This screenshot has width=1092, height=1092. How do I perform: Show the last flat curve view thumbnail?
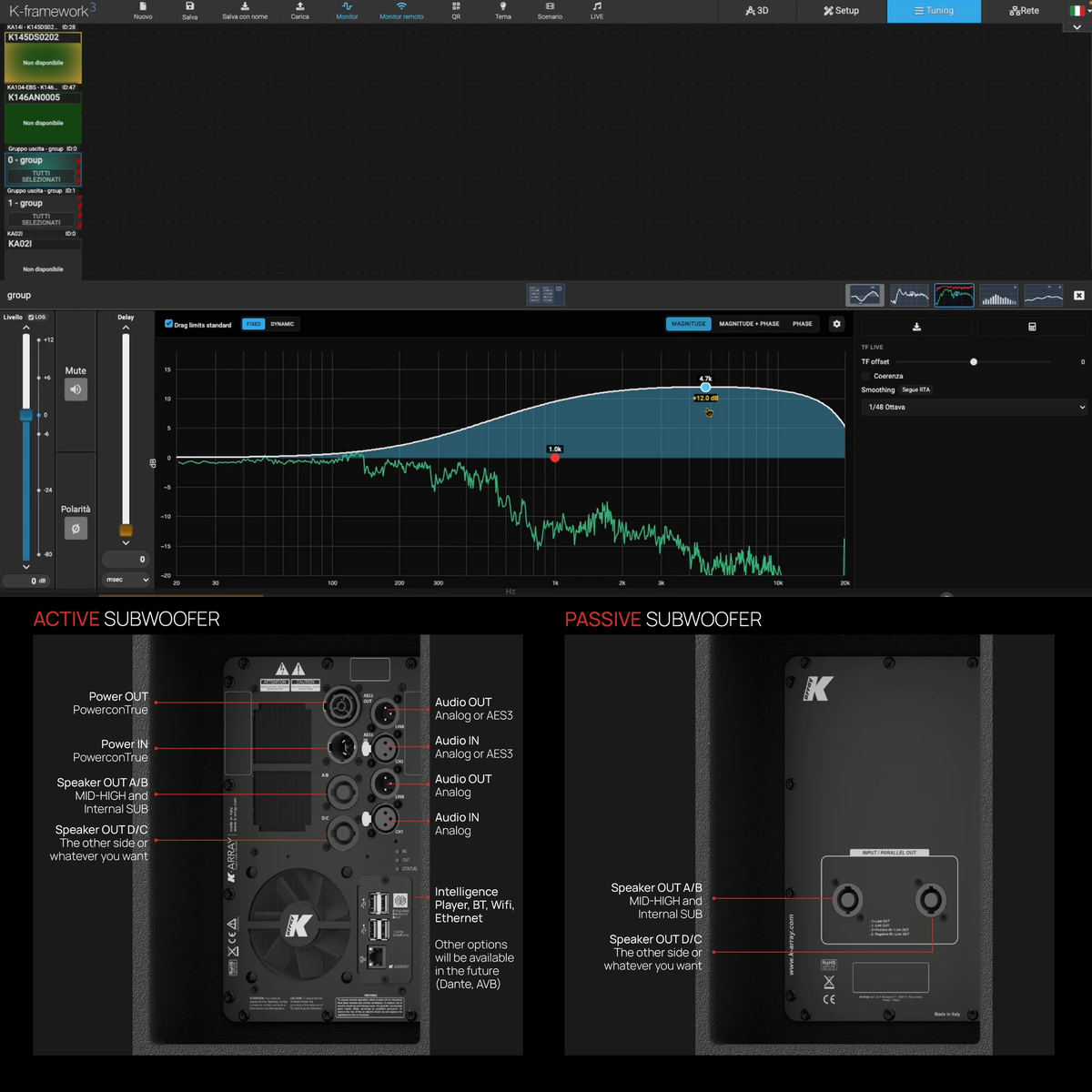click(1044, 295)
